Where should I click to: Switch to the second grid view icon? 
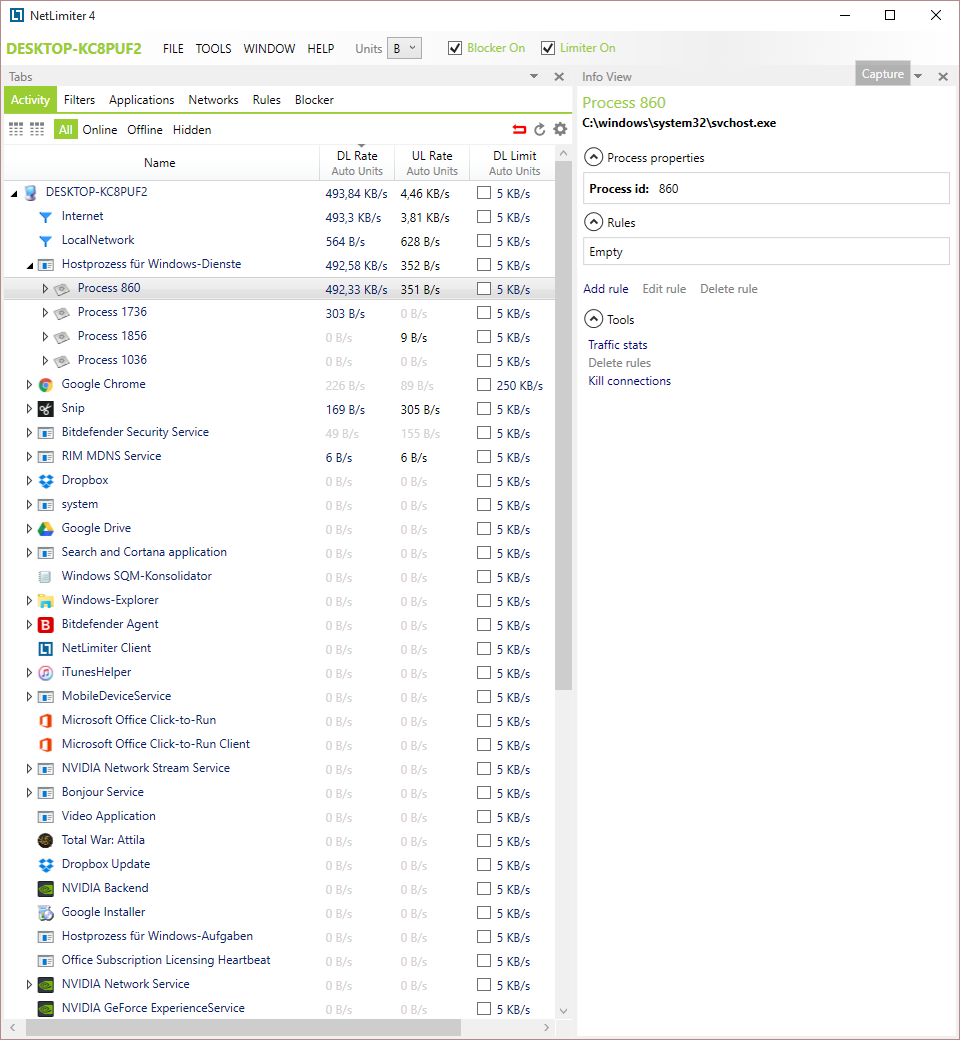(x=37, y=129)
